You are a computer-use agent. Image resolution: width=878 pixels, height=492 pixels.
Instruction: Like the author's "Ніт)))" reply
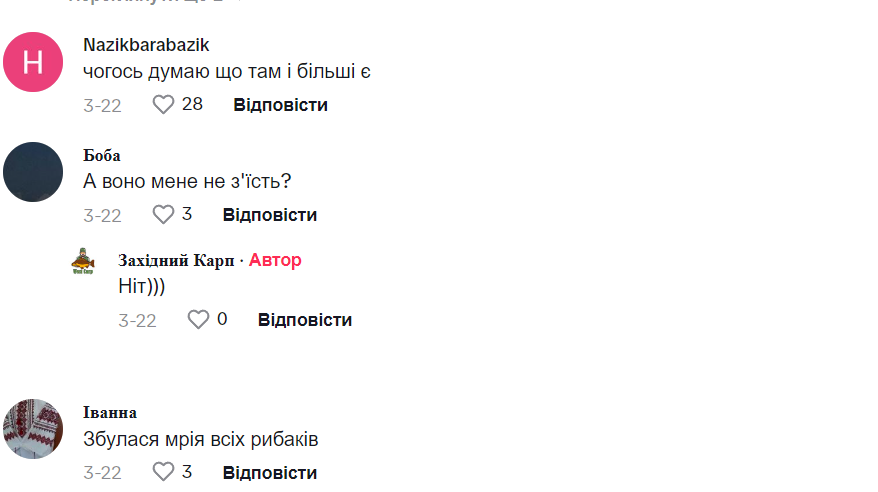(x=198, y=319)
